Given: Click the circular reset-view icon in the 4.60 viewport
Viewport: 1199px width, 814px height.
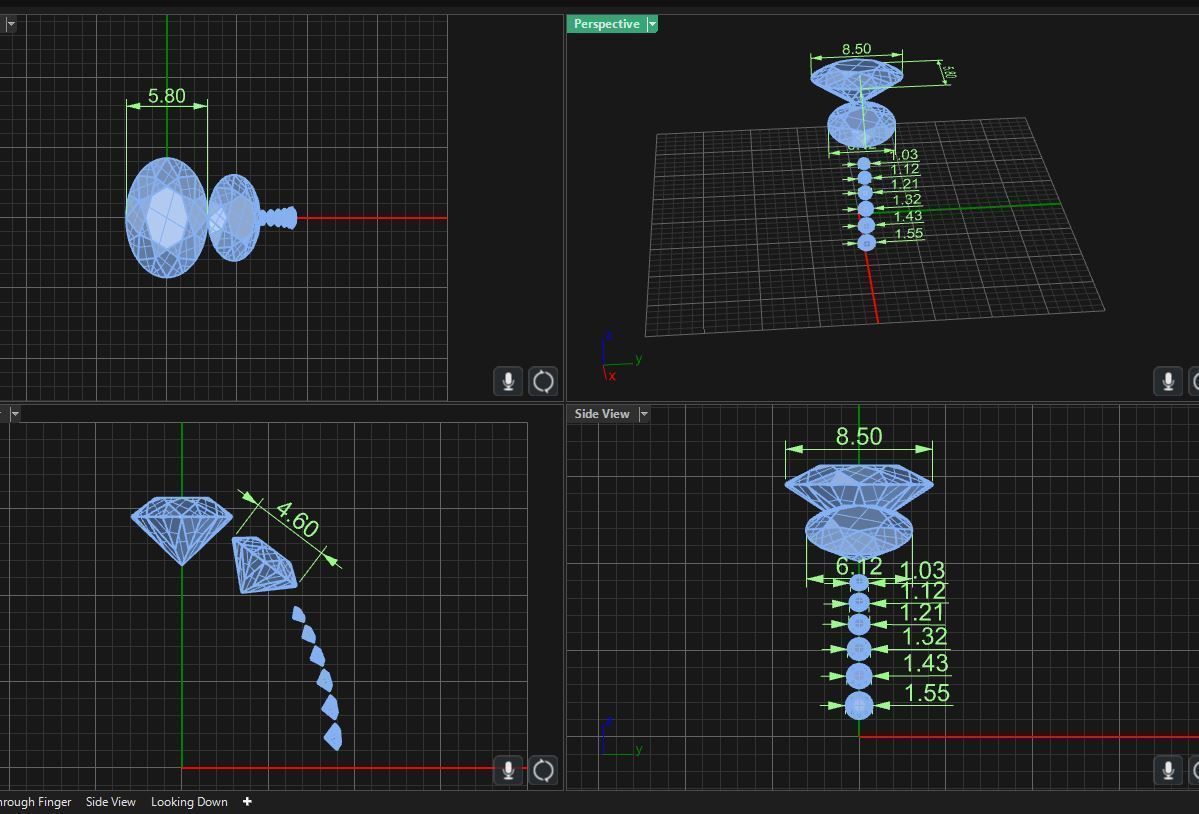Looking at the screenshot, I should 543,770.
